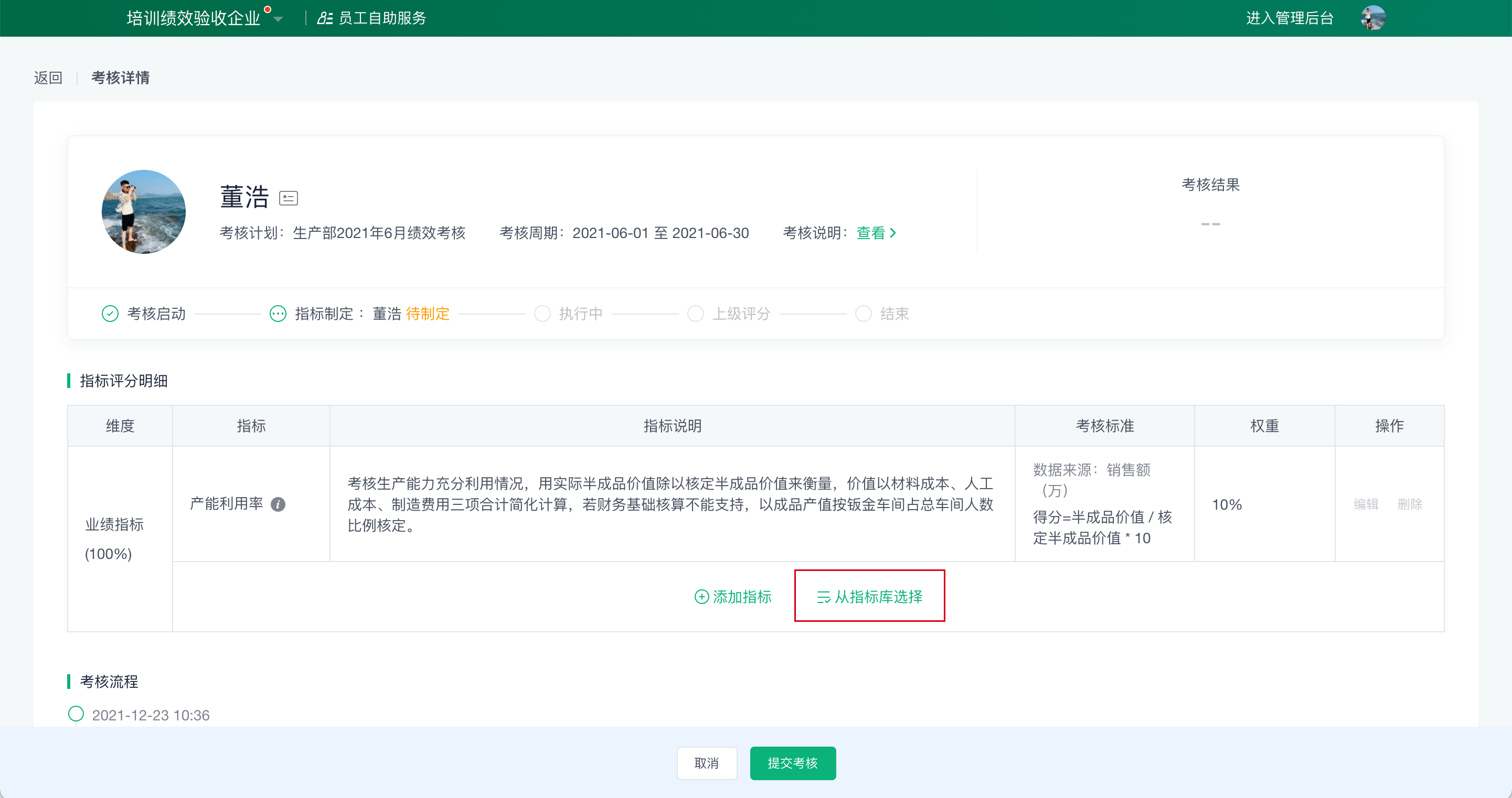The width and height of the screenshot is (1512, 798).
Task: Select the 执行中 step circle
Action: (x=542, y=314)
